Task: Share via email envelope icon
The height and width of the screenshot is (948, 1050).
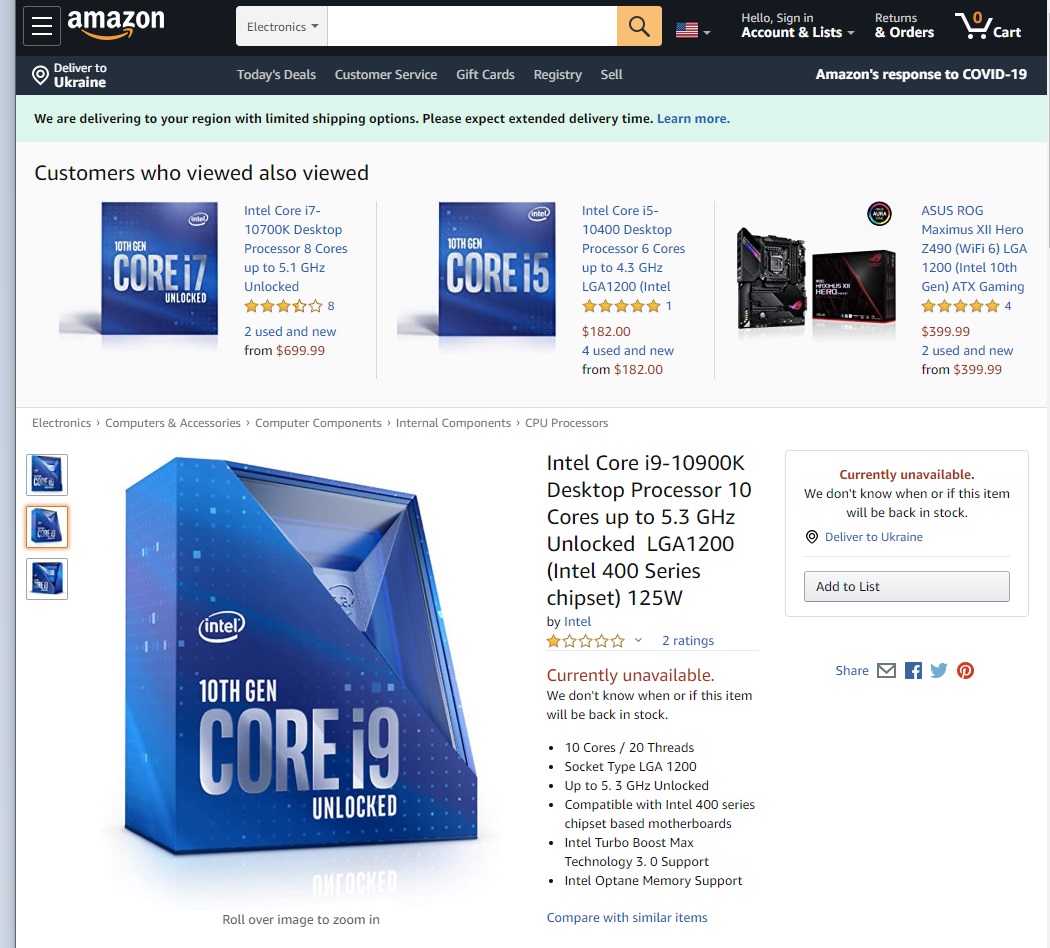Action: coord(886,670)
